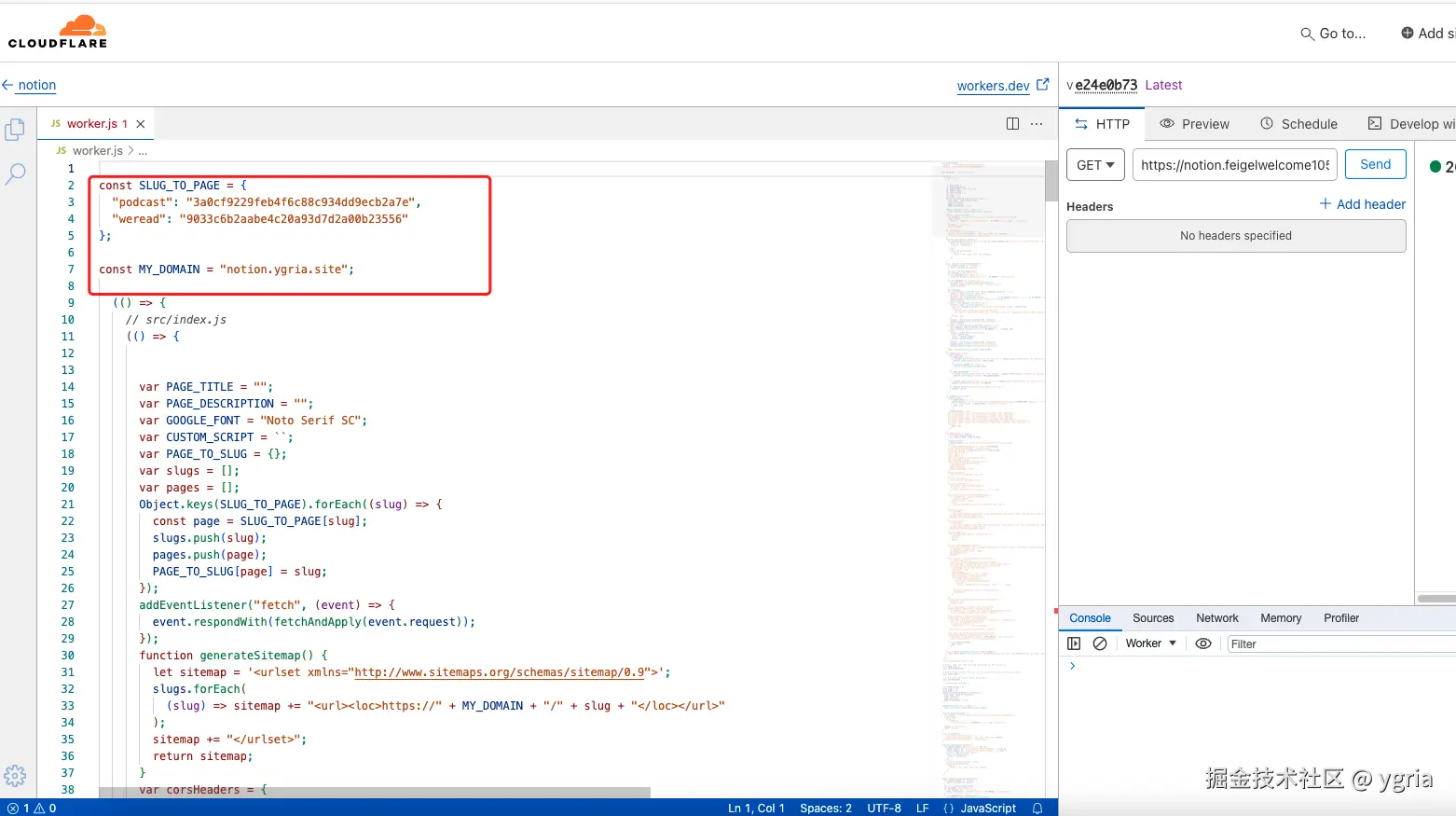Click worker.js in the breadcrumb

click(x=98, y=150)
